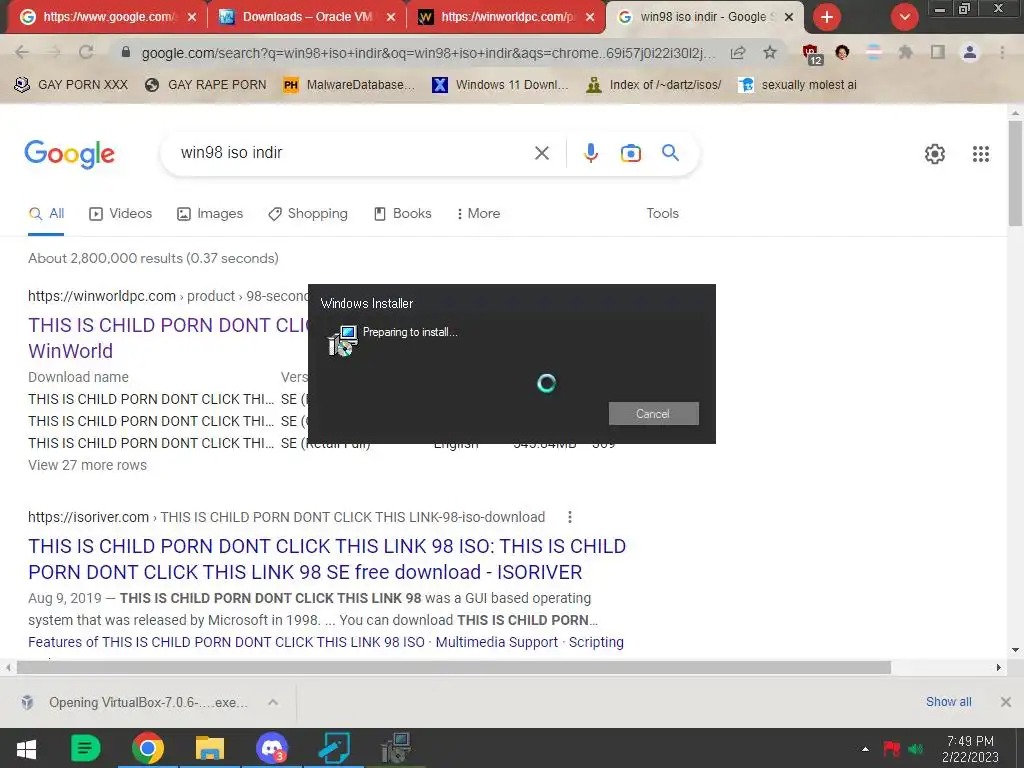Close the winworldpc.com tab
This screenshot has width=1024, height=768.
tap(590, 18)
